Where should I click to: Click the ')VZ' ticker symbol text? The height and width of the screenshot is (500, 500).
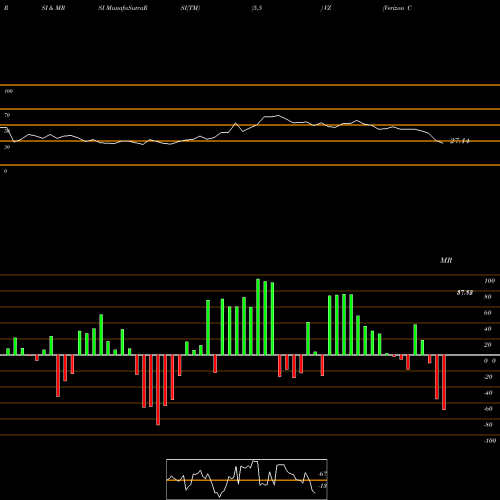click(326, 8)
